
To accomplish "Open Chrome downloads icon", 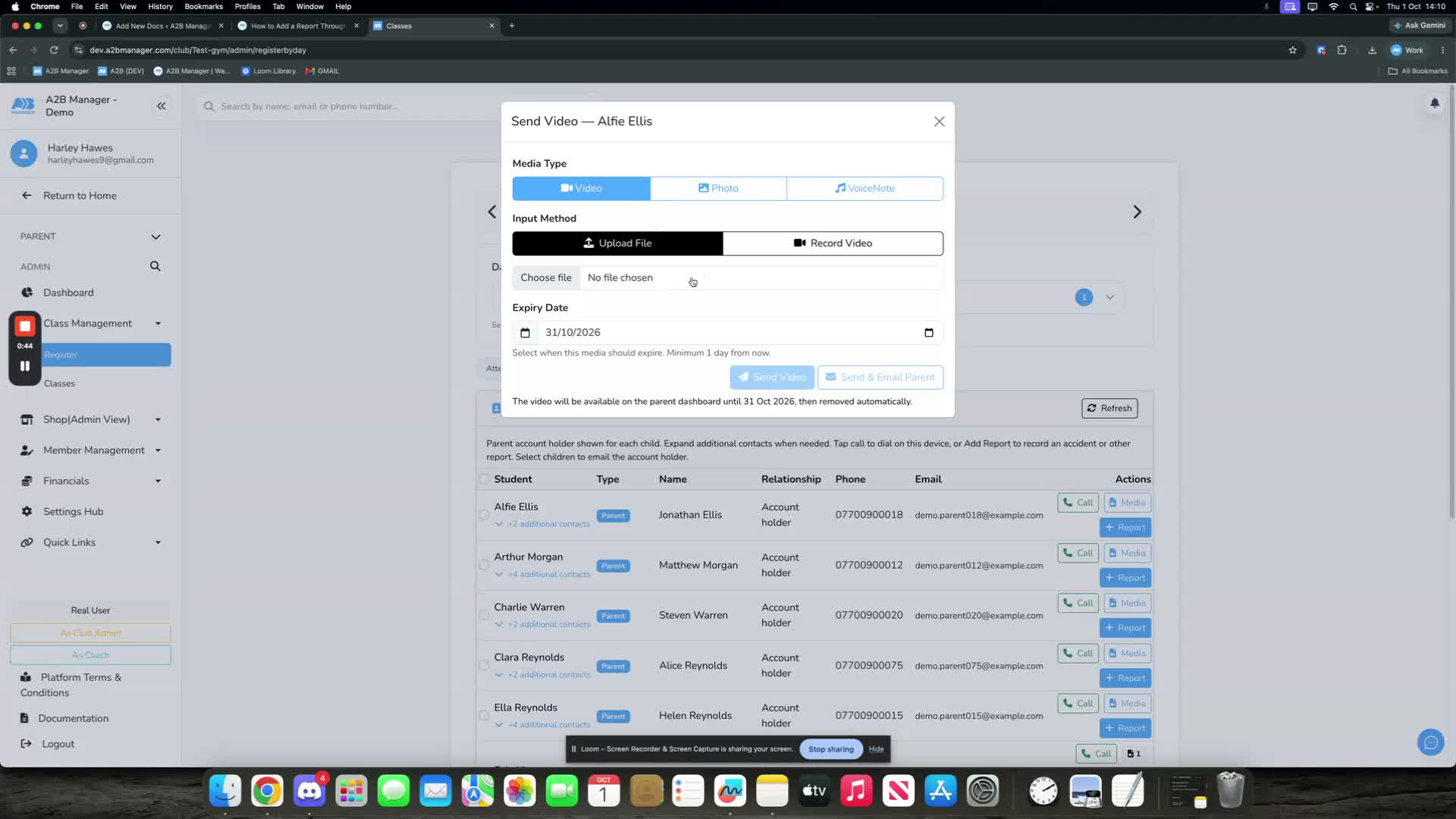I will [1372, 50].
